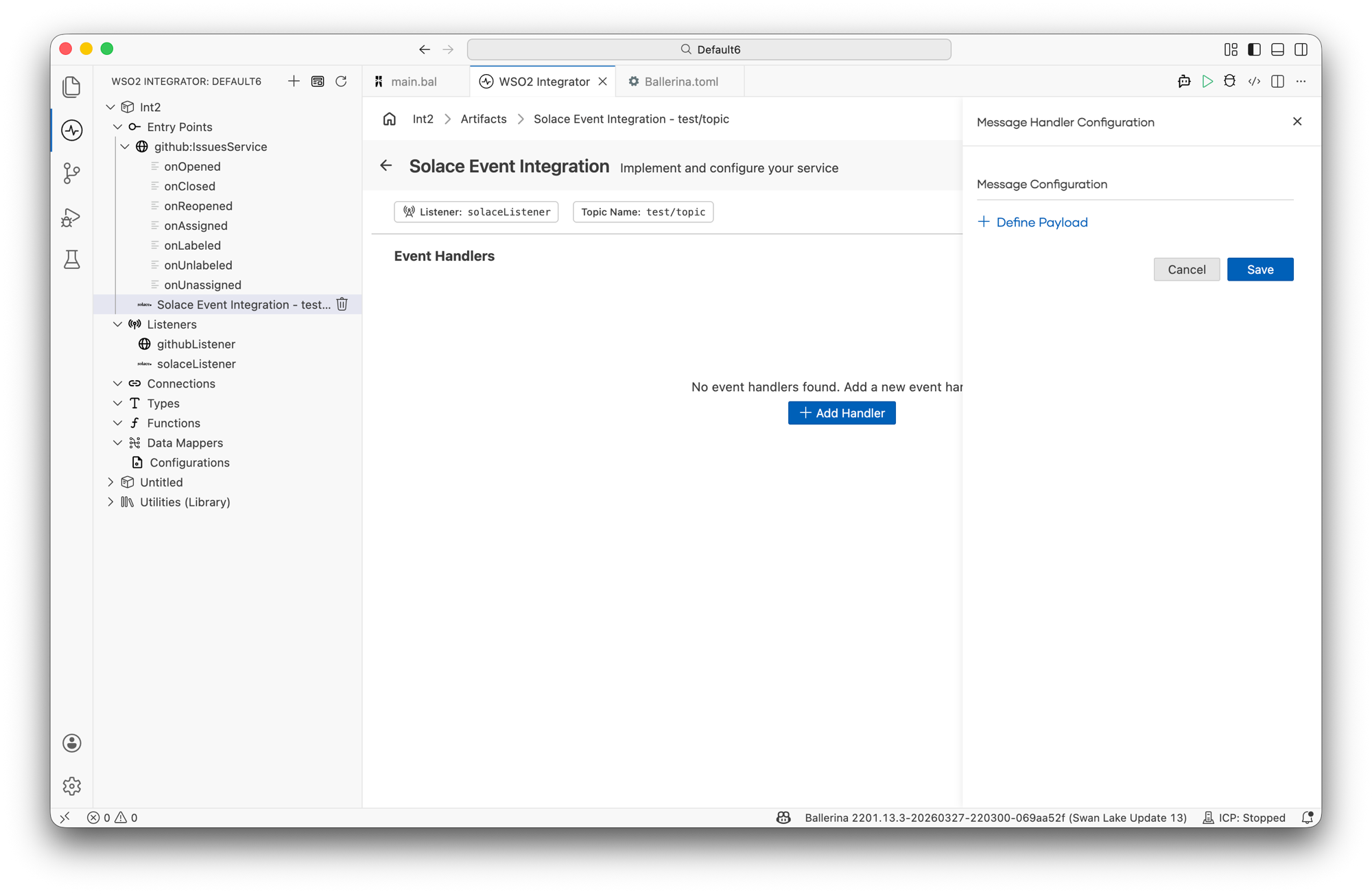Open Configurations tree item
The image size is (1372, 894).
pos(228,462)
